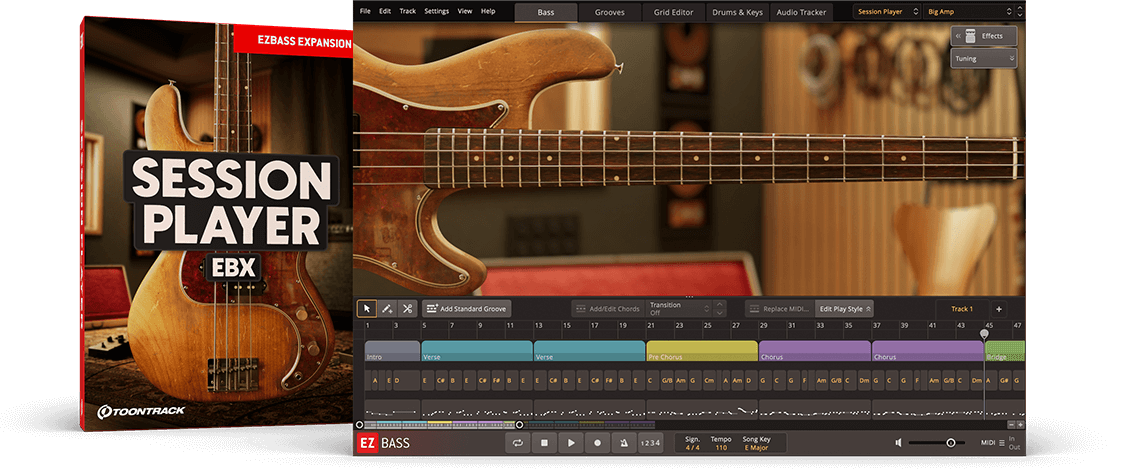
Task: Click Replace MIDI button
Action: (x=779, y=309)
